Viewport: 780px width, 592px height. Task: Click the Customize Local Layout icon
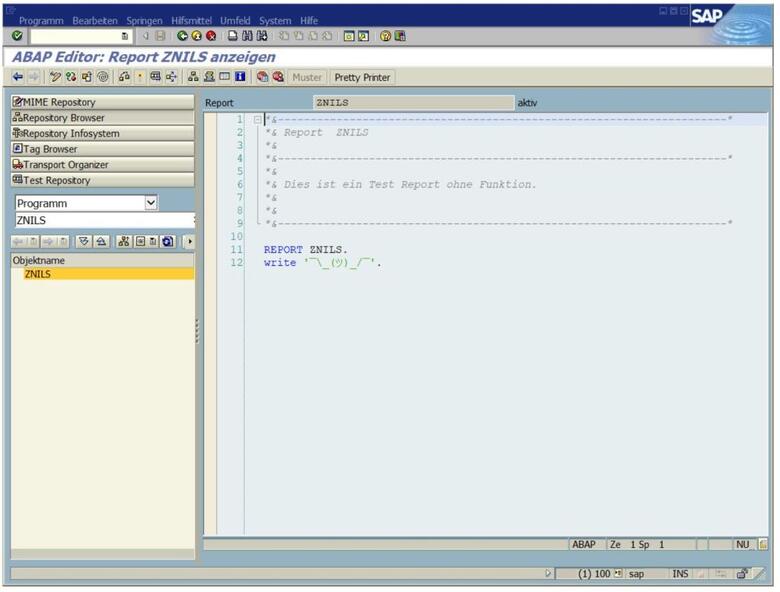(400, 36)
